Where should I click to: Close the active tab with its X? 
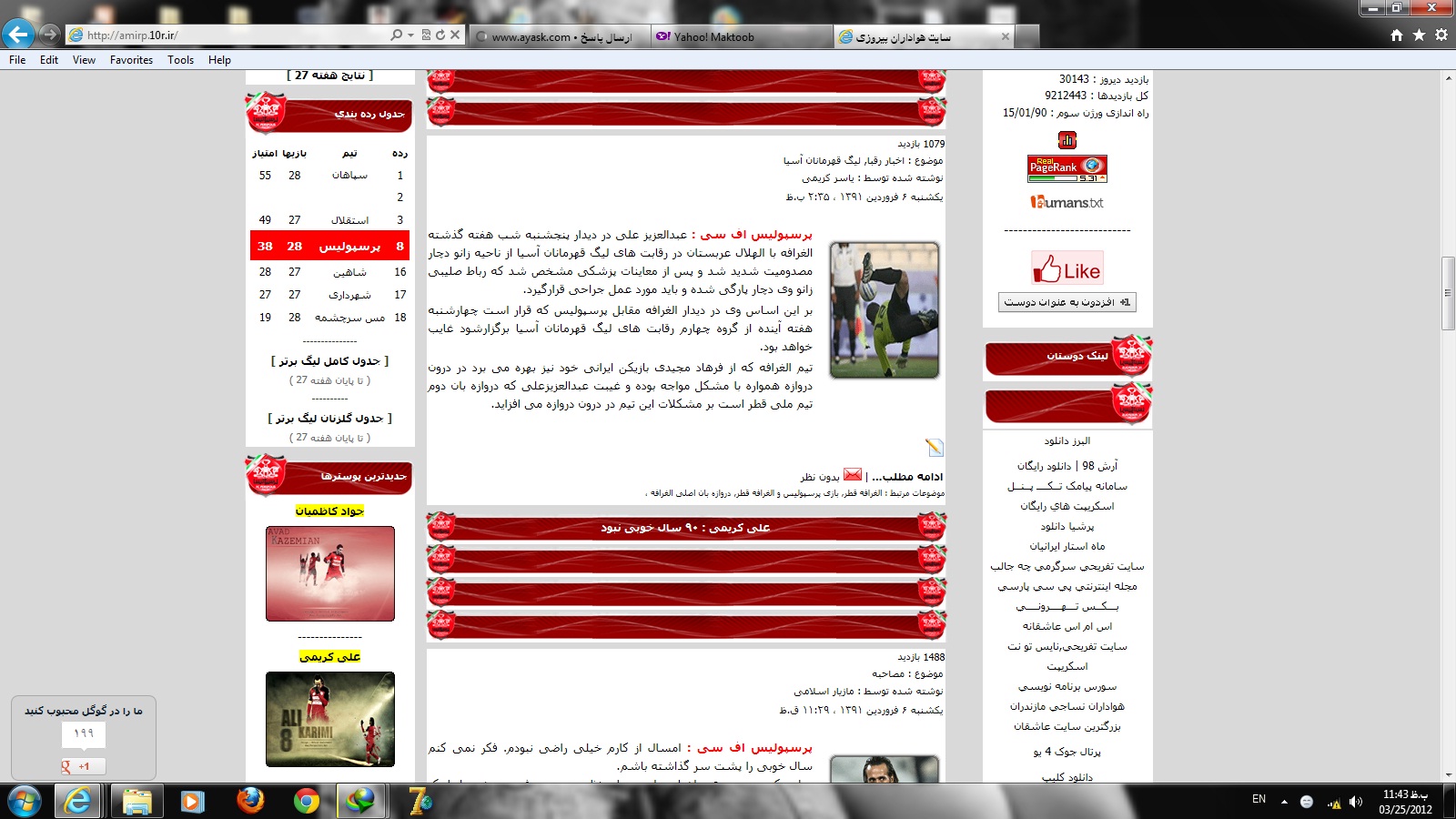click(1006, 36)
